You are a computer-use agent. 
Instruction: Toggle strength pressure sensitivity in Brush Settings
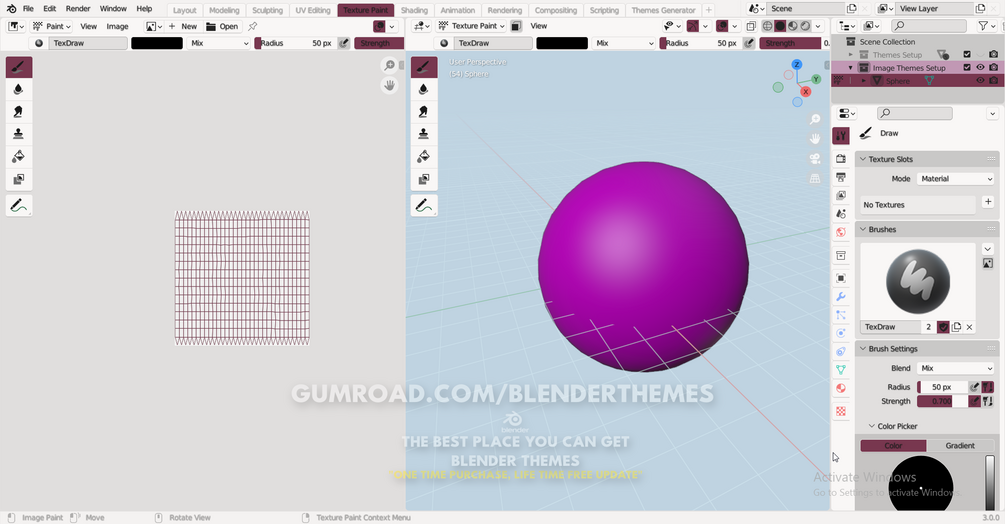tap(974, 401)
